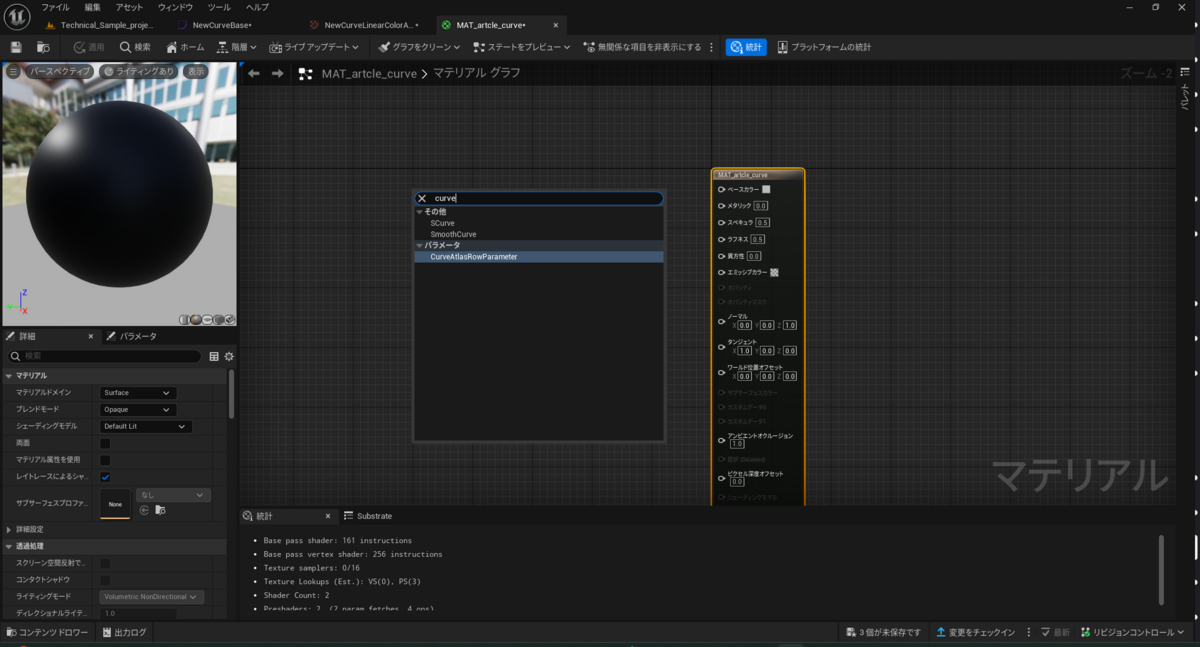Image resolution: width=1200 pixels, height=647 pixels.
Task: Select CurveAtlasRowParameter from search results
Action: click(x=474, y=257)
